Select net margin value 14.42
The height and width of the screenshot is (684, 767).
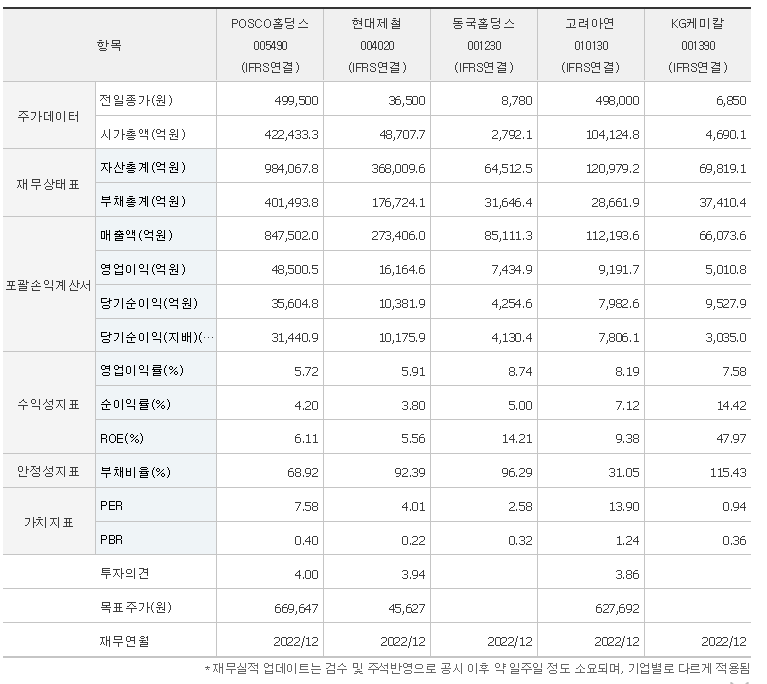coord(732,406)
